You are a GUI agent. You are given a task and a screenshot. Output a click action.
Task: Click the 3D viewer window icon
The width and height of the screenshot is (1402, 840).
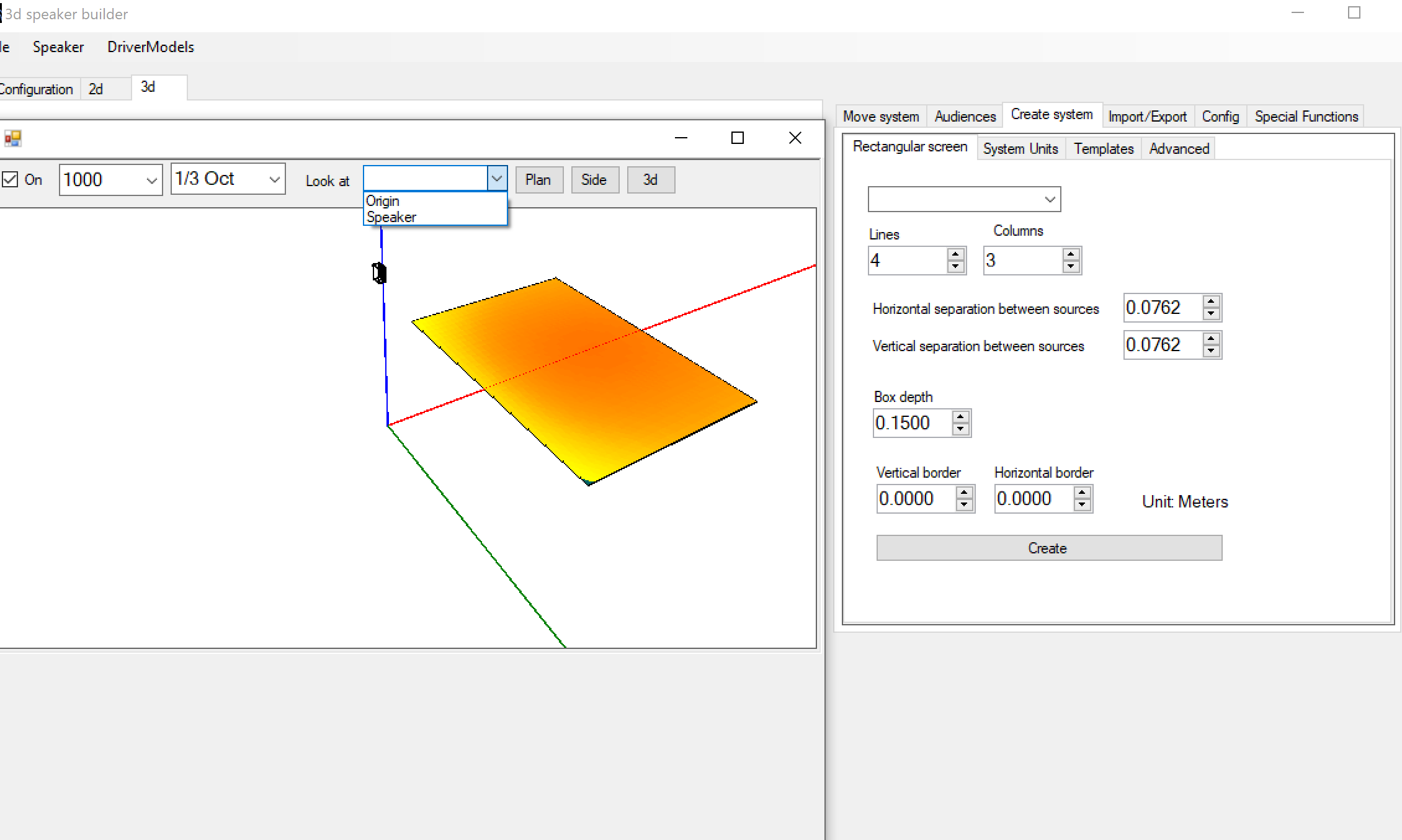tap(13, 138)
